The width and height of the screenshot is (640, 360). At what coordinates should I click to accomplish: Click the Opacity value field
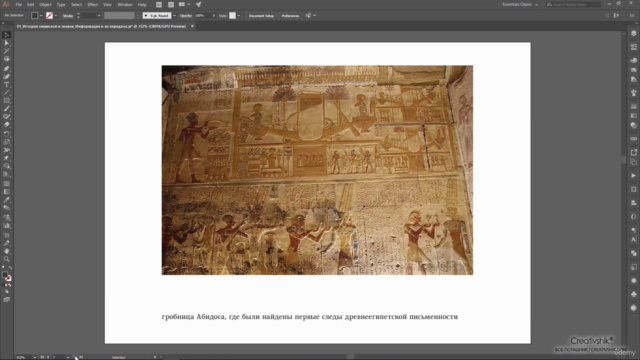(x=202, y=16)
